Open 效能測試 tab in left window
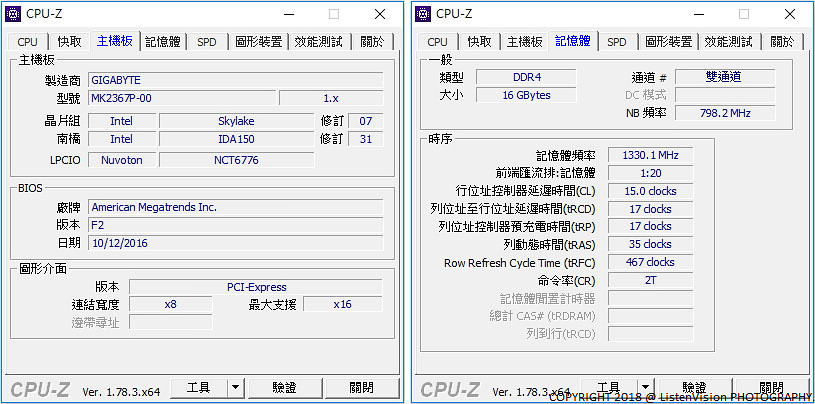This screenshot has height=404, width=815. tap(319, 42)
